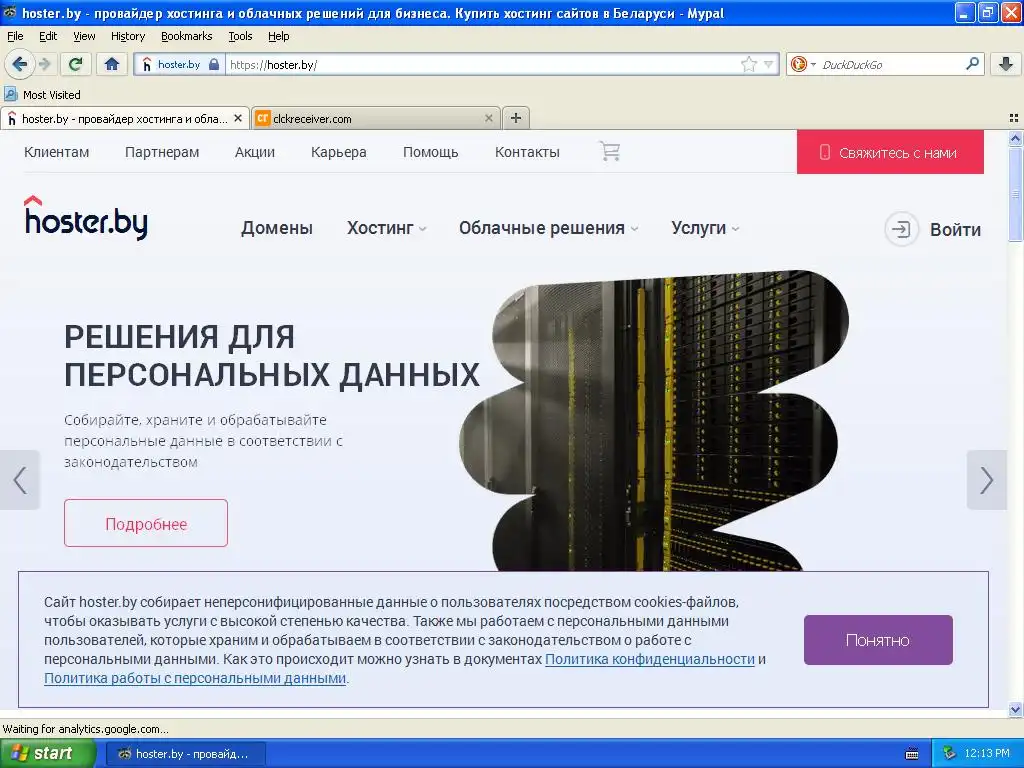Click the browser Forward arrow
Image resolution: width=1024 pixels, height=768 pixels.
click(45, 64)
